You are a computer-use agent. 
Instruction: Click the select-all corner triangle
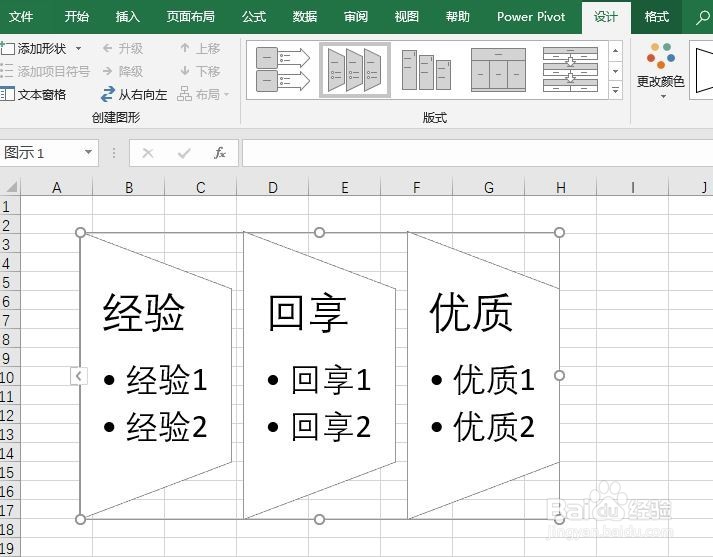pyautogui.click(x=10, y=186)
